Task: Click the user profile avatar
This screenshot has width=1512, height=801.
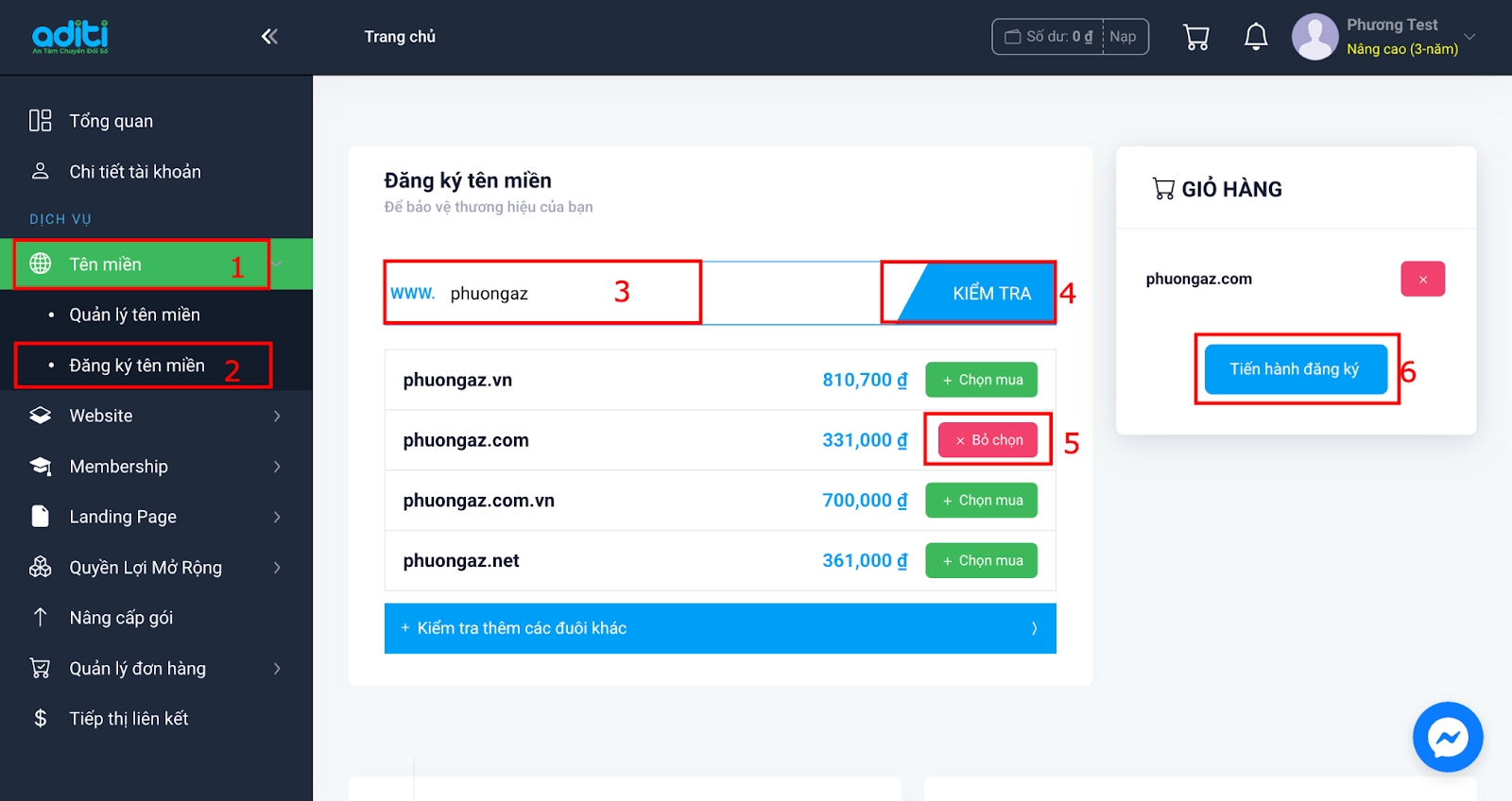Action: [x=1314, y=37]
